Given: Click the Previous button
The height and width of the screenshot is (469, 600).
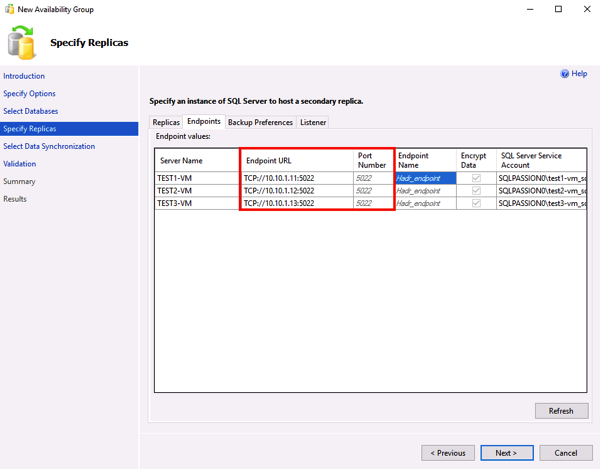Looking at the screenshot, I should pos(448,453).
